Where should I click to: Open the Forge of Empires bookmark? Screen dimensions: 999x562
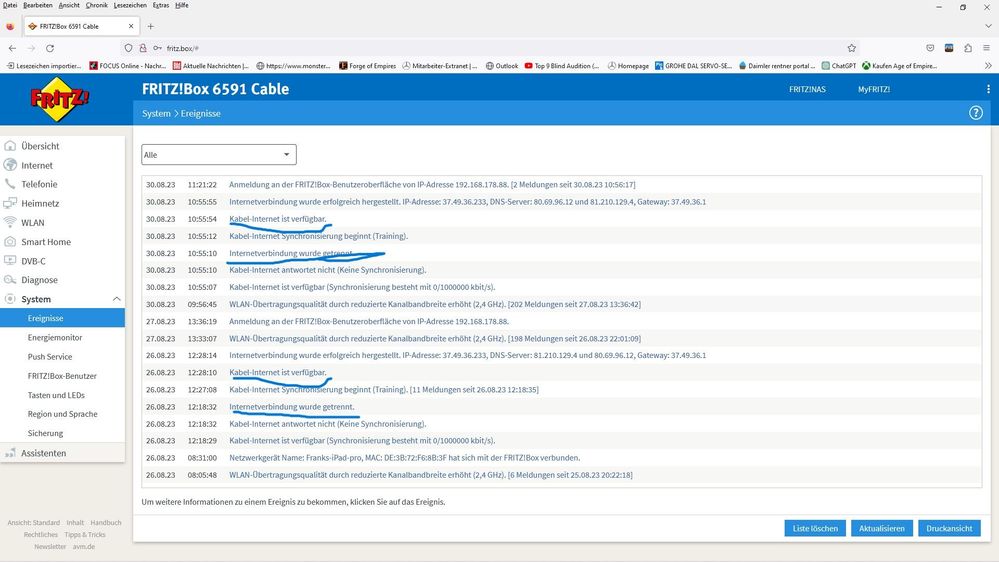tap(368, 66)
